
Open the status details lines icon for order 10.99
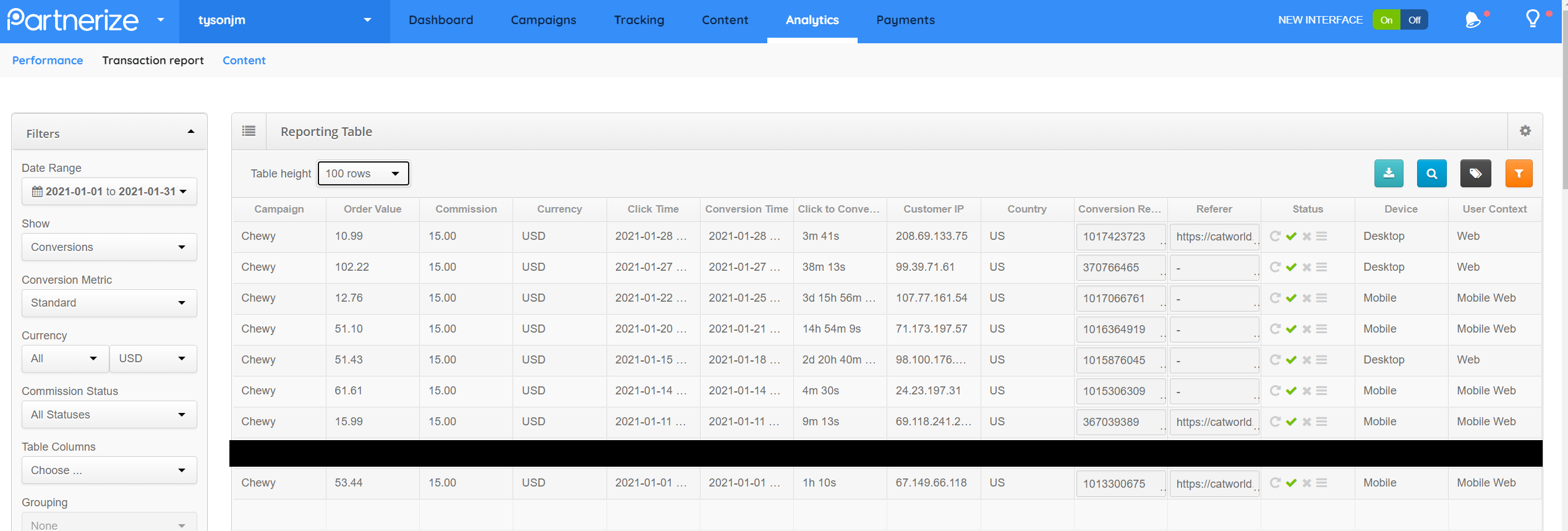pyautogui.click(x=1321, y=236)
